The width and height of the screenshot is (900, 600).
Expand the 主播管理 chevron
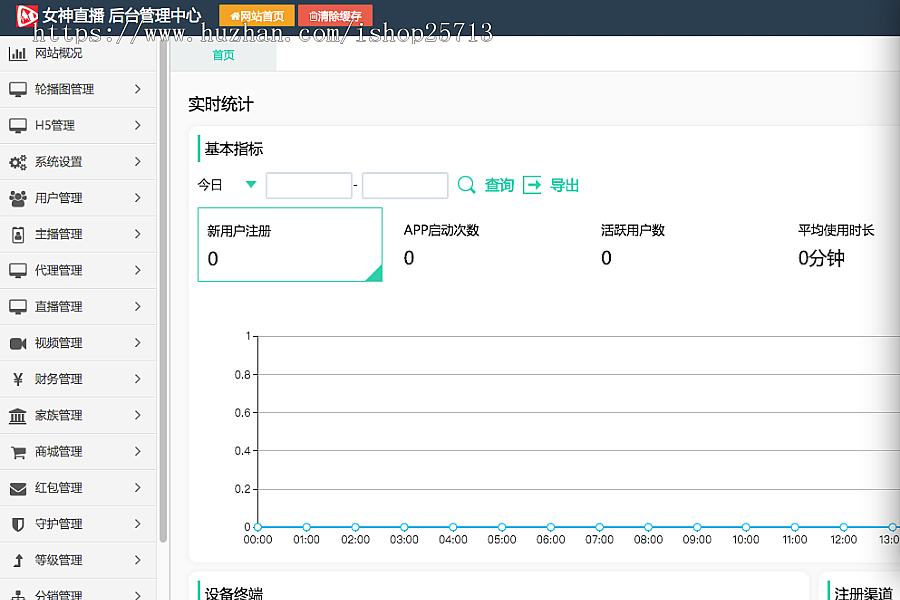coord(138,234)
